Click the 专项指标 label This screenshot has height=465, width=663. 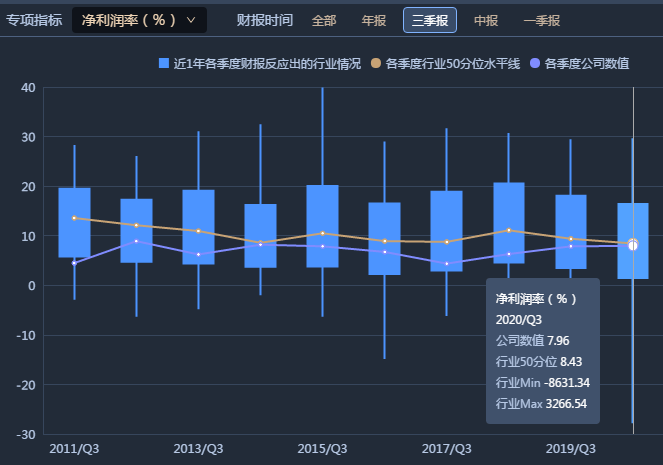34,20
